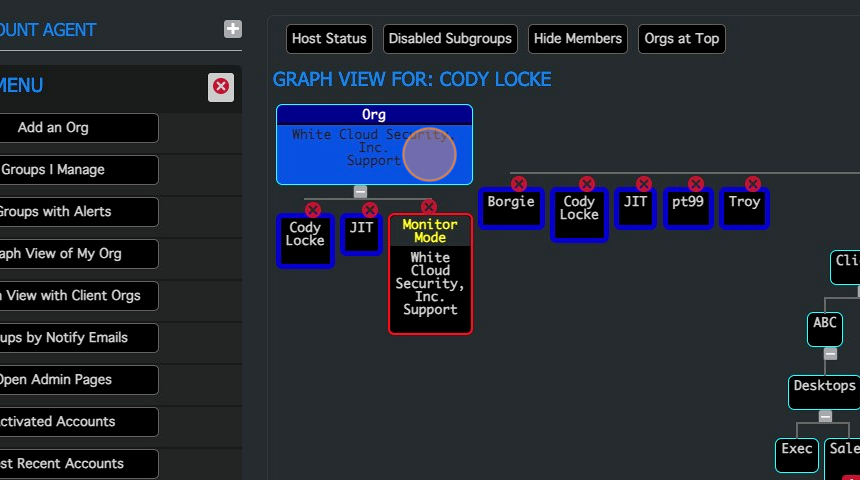The width and height of the screenshot is (860, 480).
Task: Click red X on Cody Locke next to Borgie
Action: pos(587,184)
